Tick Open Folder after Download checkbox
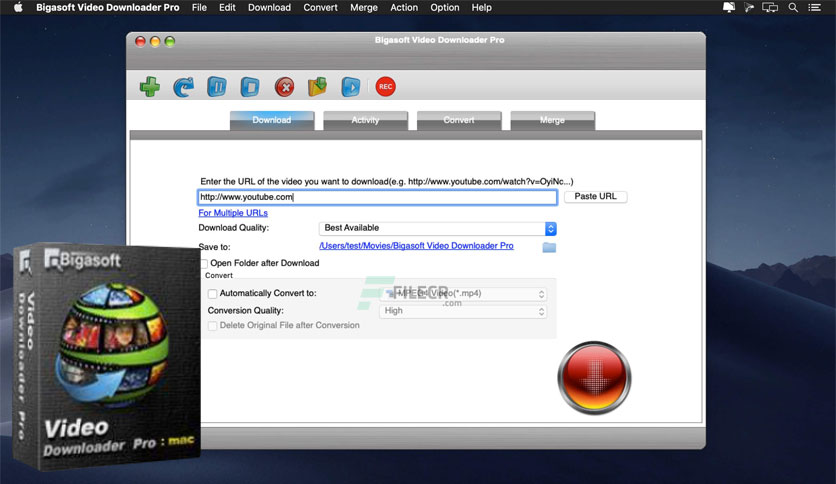 [x=204, y=263]
